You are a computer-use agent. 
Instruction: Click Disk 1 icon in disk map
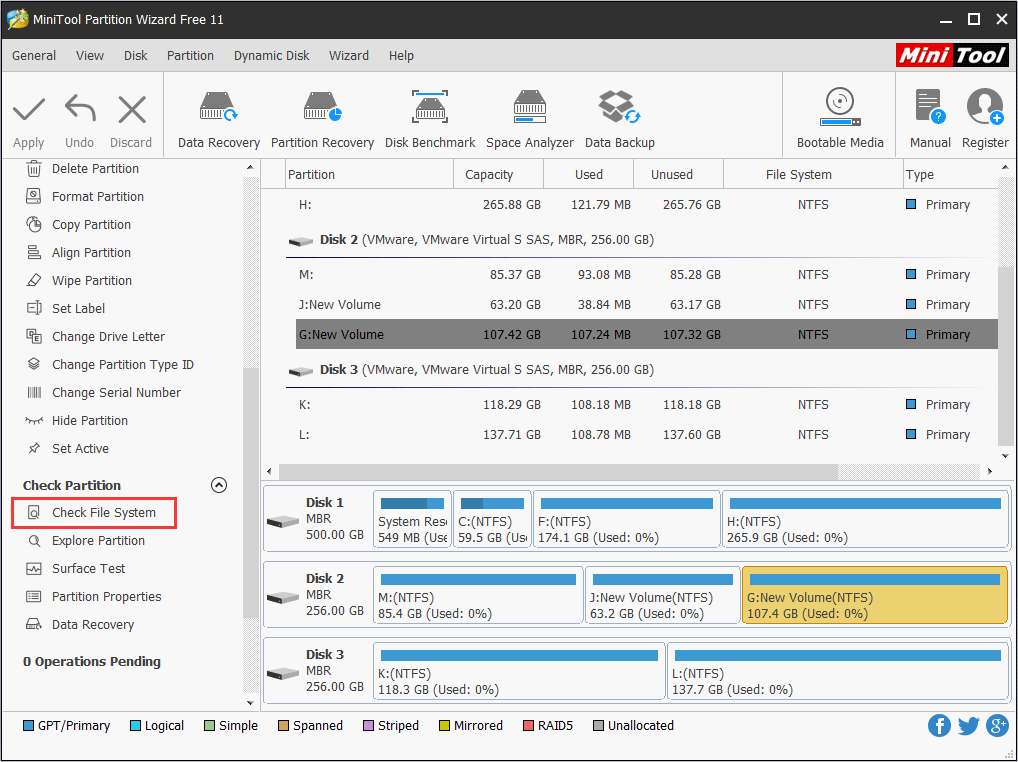[283, 521]
